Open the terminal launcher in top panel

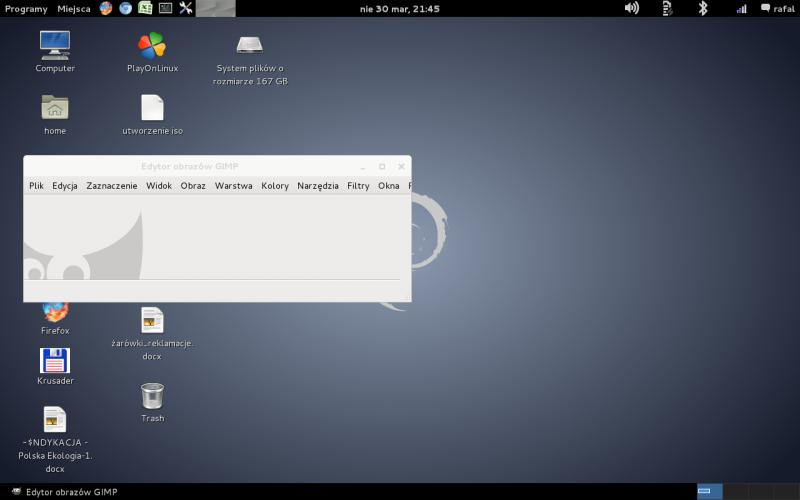pos(165,8)
